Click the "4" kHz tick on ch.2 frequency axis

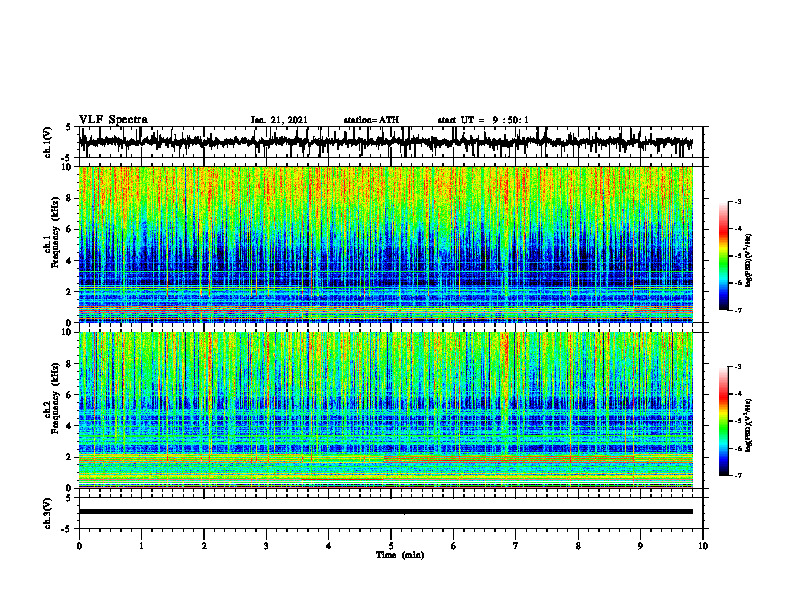(x=69, y=426)
